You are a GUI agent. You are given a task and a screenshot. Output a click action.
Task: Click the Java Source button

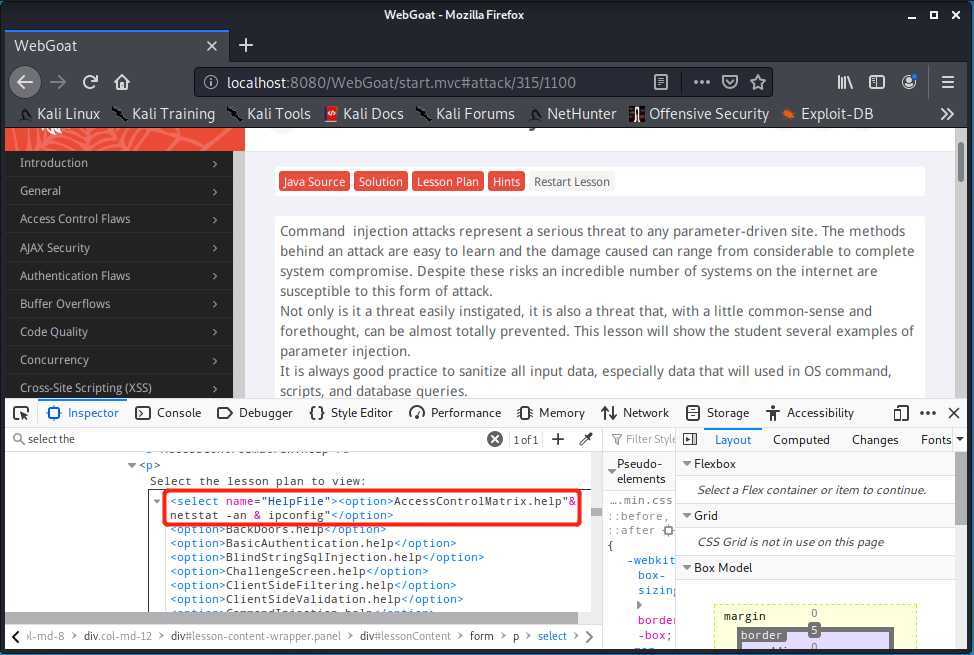point(313,181)
